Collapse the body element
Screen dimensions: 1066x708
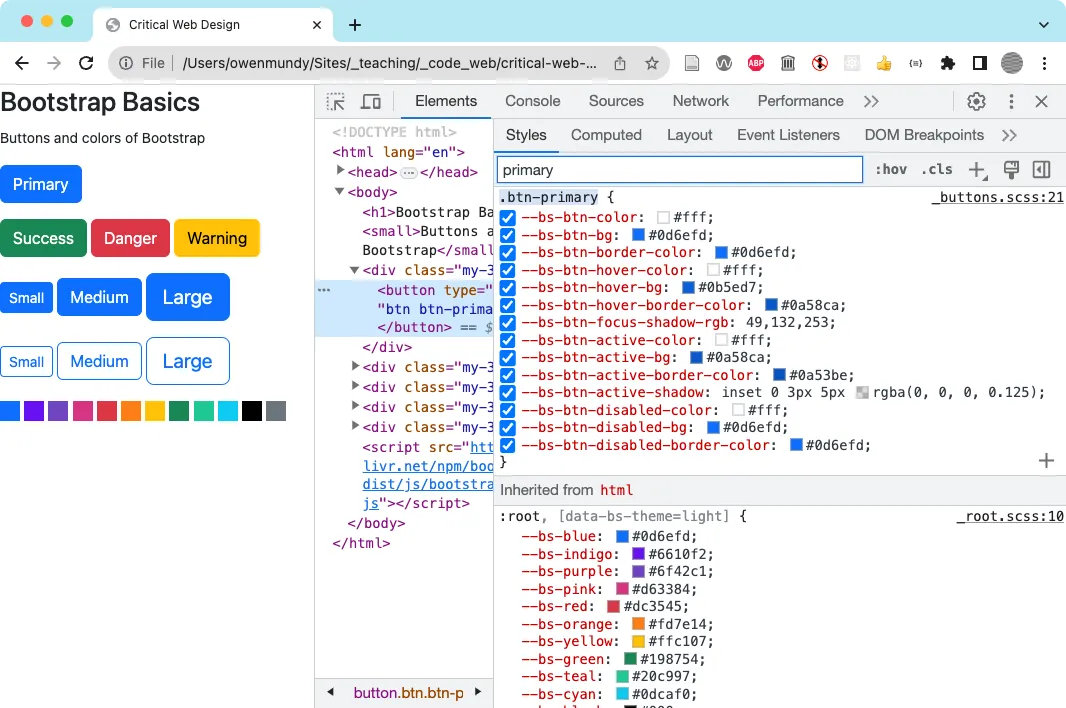340,192
